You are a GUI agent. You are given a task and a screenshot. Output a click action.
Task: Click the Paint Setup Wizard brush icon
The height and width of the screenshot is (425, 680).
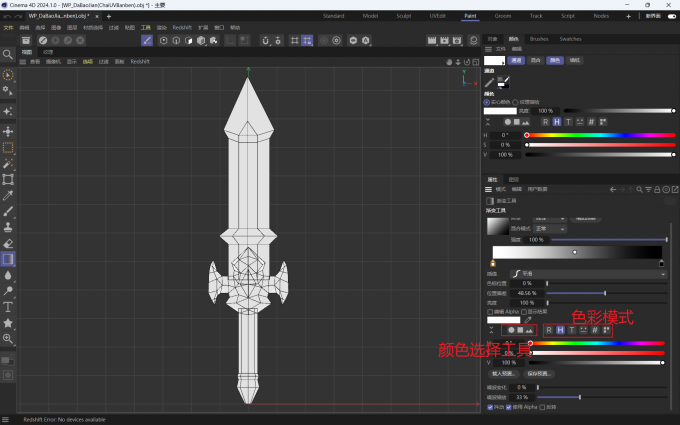(147, 40)
